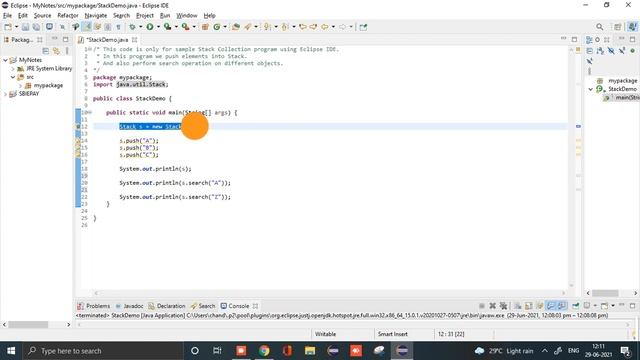640x360 pixels.
Task: Expand the JRE System Library node
Action: pos(13,69)
